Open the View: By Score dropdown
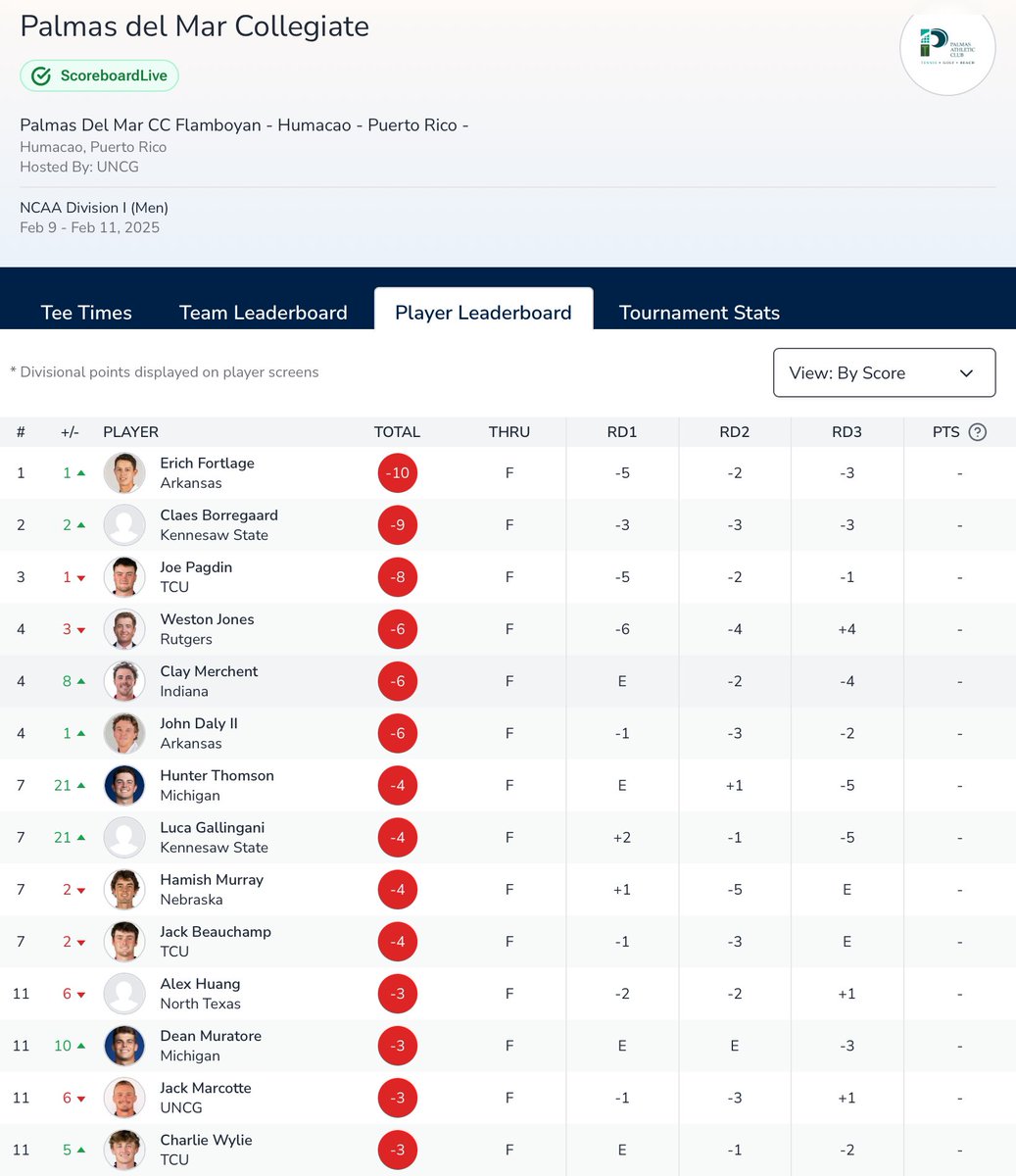 click(885, 372)
